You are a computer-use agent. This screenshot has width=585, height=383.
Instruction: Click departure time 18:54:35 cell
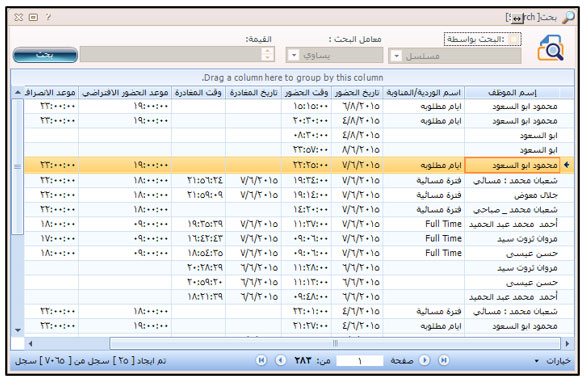198,253
